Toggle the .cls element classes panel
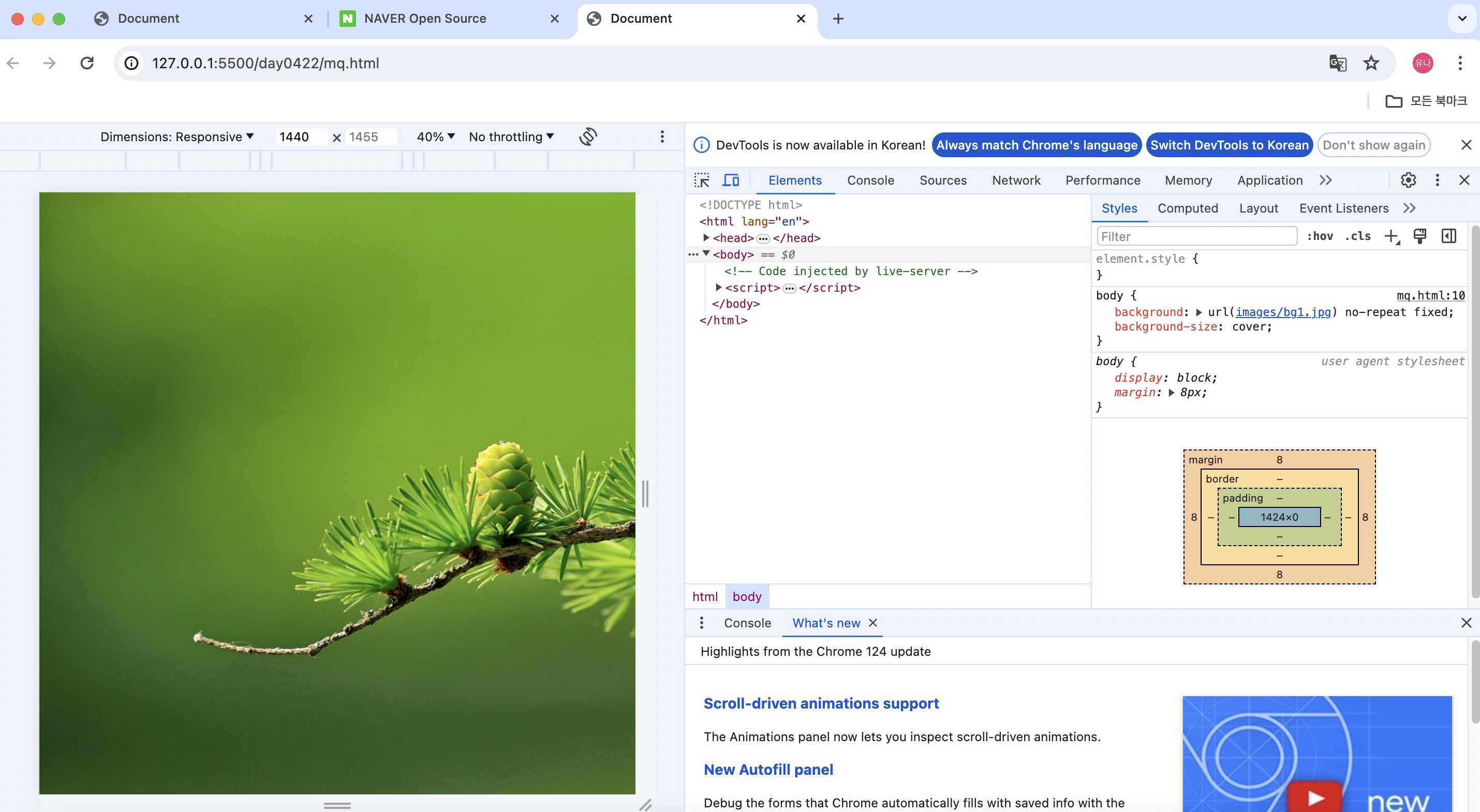The image size is (1480, 812). (1358, 236)
